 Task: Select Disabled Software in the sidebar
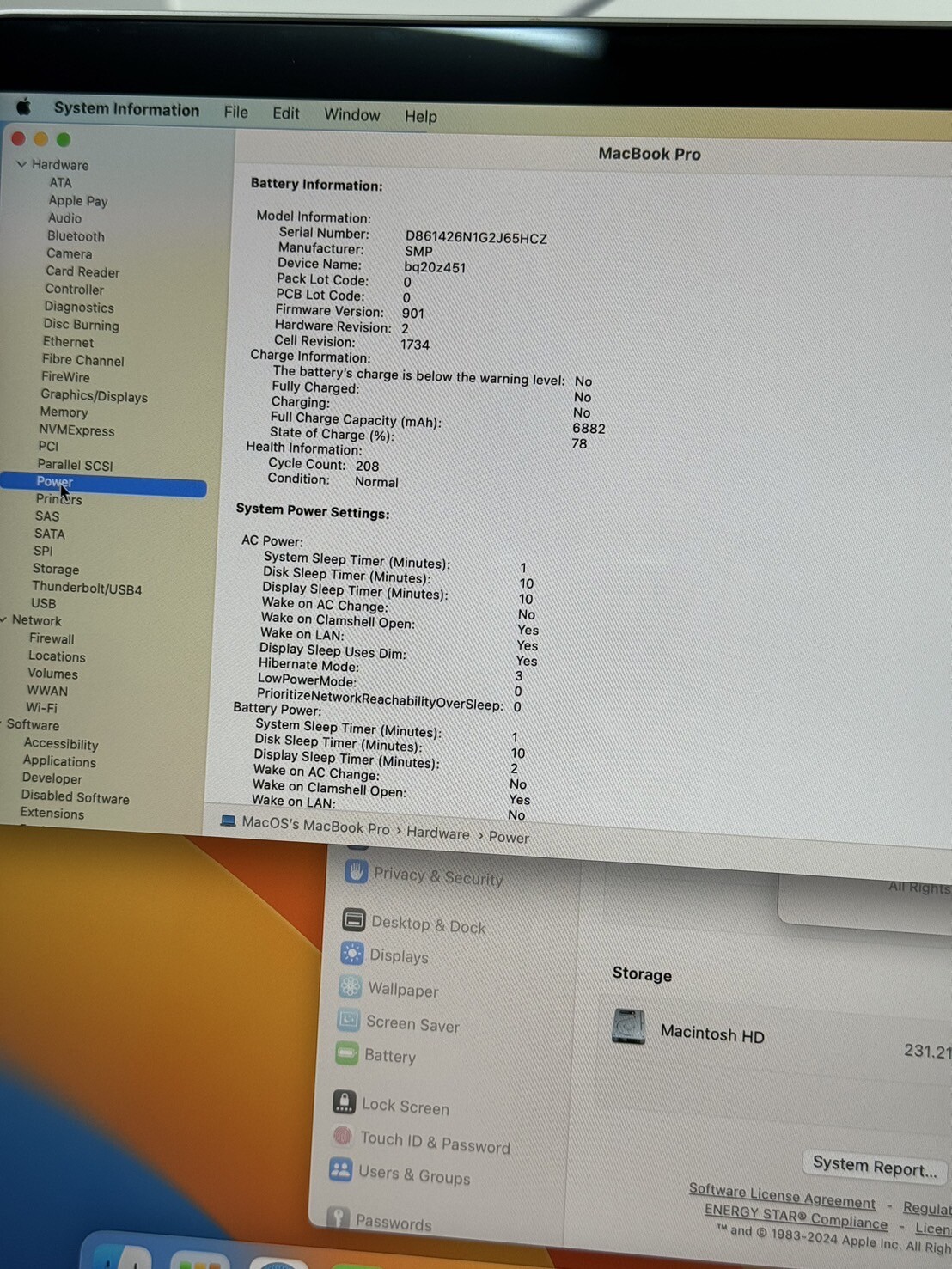coord(76,797)
